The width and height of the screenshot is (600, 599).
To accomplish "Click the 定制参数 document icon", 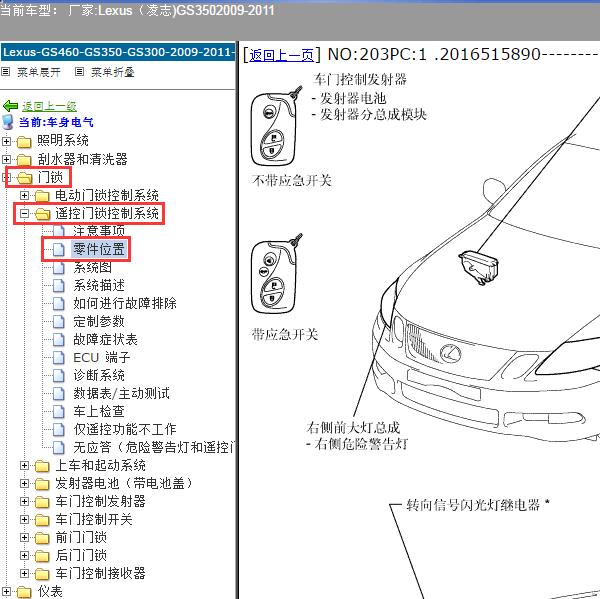I will coord(59,322).
